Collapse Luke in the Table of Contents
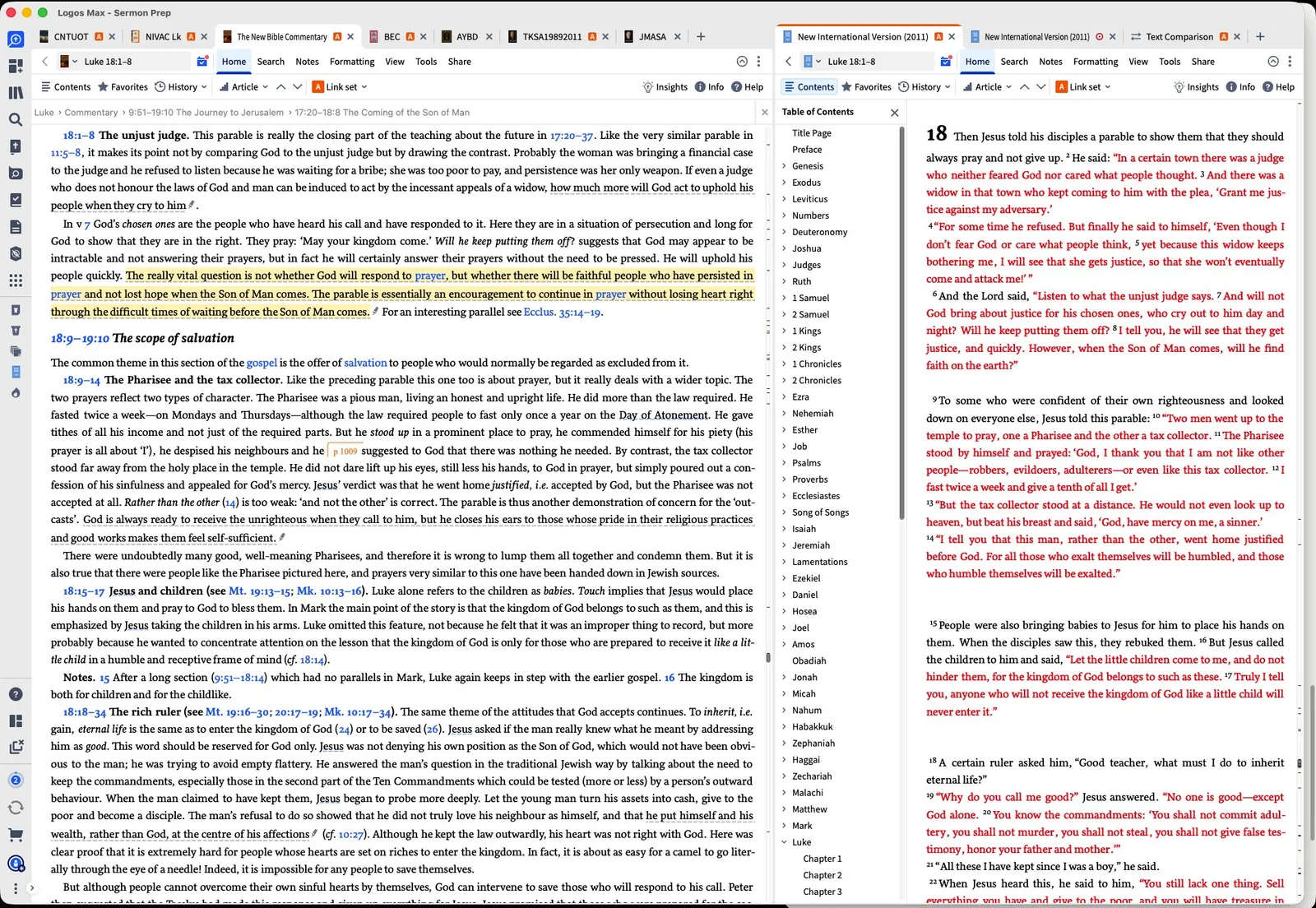 click(784, 842)
